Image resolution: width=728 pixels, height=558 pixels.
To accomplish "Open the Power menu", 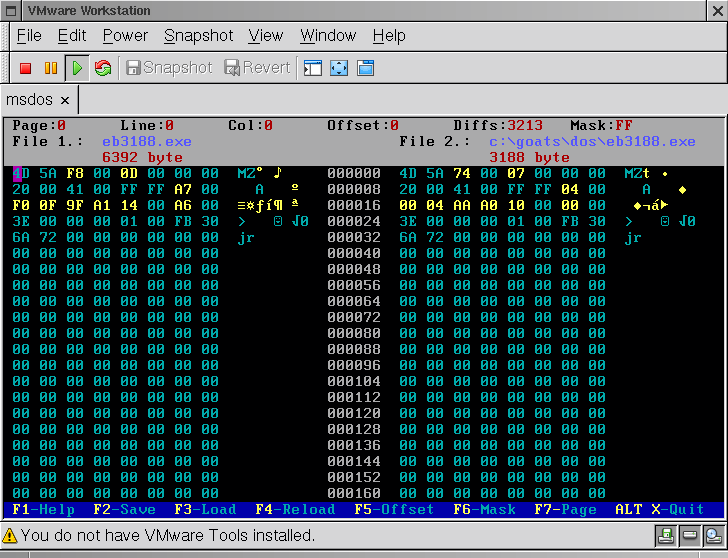I will pos(125,35).
